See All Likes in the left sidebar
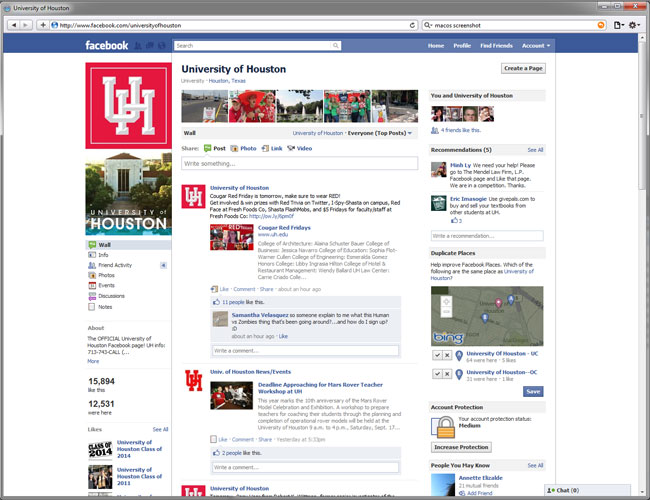Viewport: 650px width, 500px height. pos(160,430)
